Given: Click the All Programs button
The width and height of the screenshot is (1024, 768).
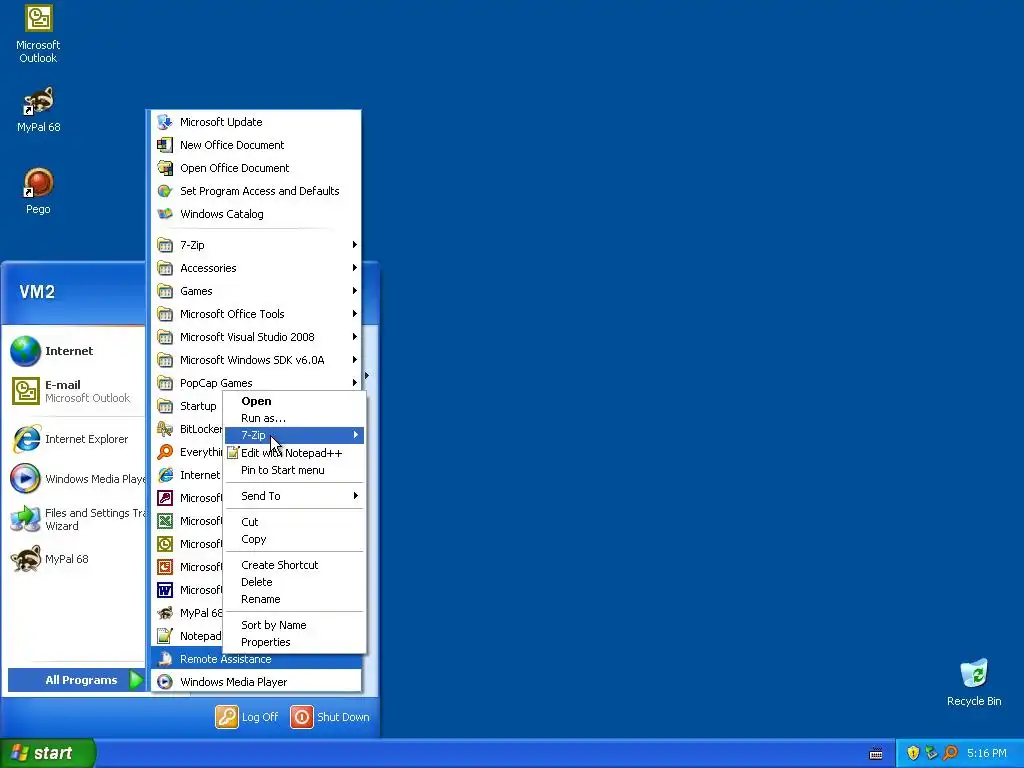Looking at the screenshot, I should (x=76, y=680).
